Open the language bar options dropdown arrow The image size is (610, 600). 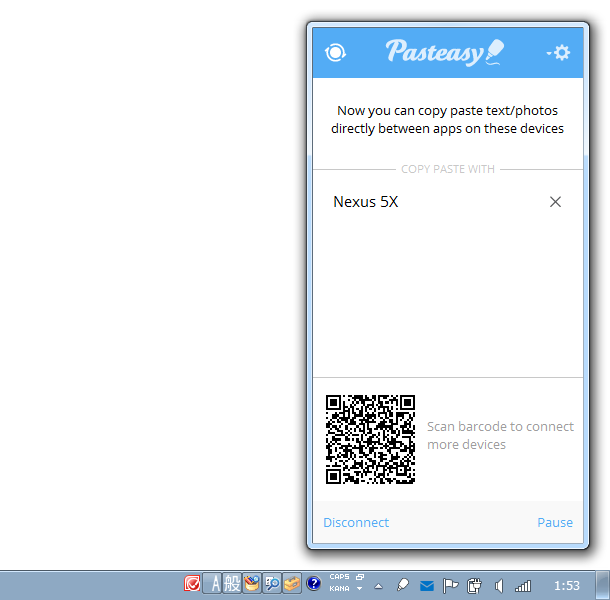(359, 589)
